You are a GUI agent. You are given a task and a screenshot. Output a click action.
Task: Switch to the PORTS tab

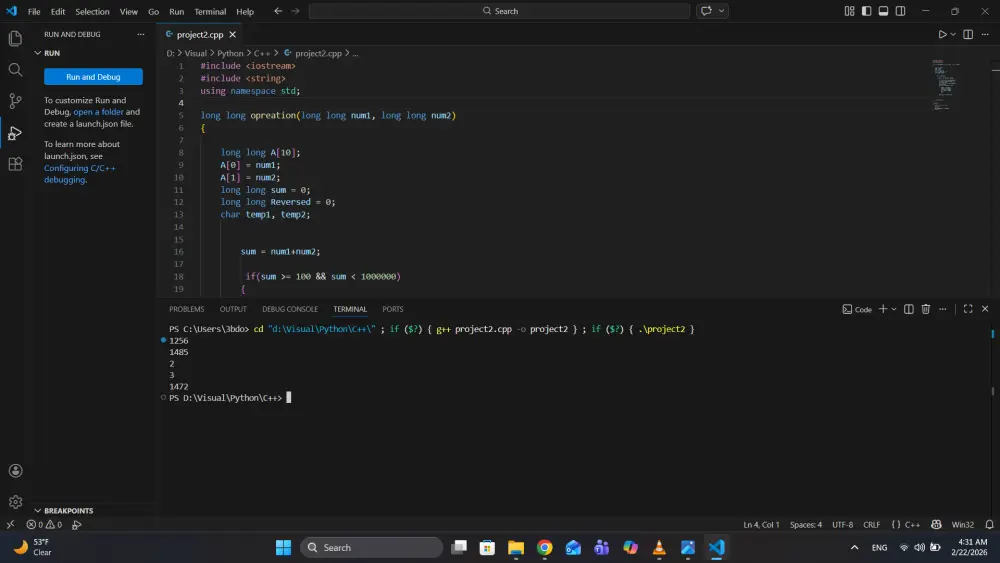click(393, 309)
